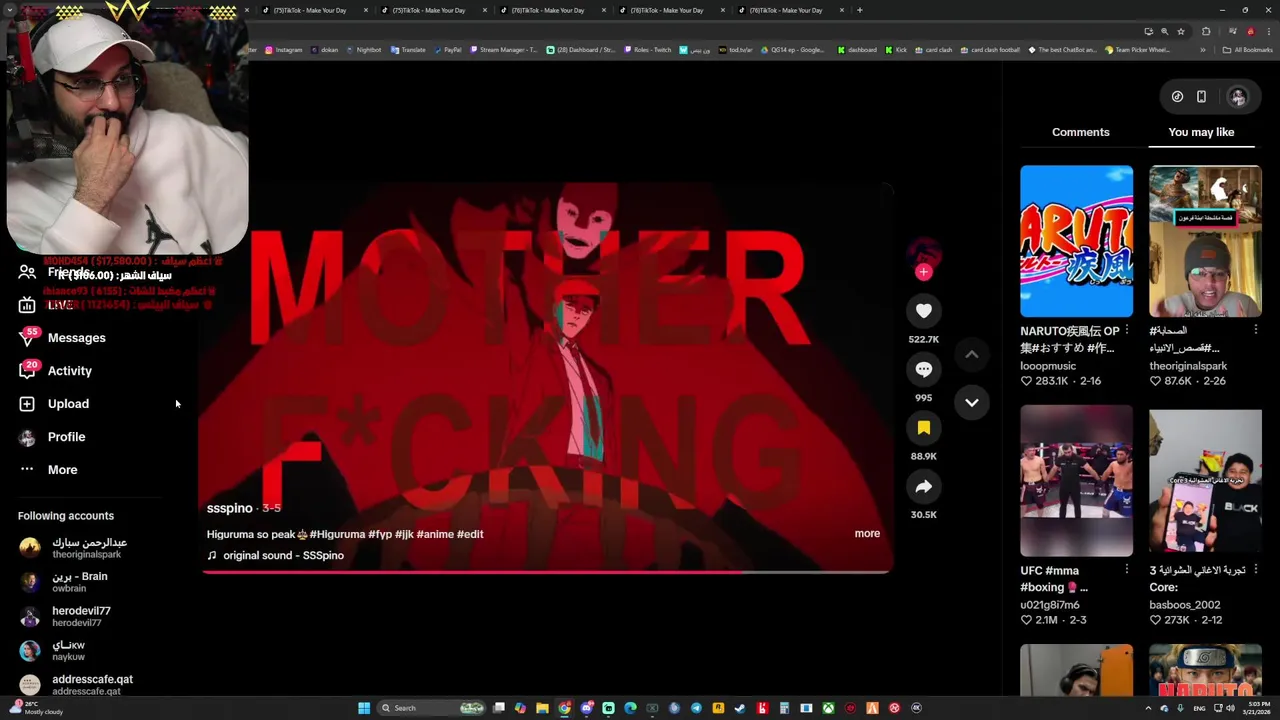Open the Nightbot bookmark
The width and height of the screenshot is (1280, 720).
coord(363,50)
